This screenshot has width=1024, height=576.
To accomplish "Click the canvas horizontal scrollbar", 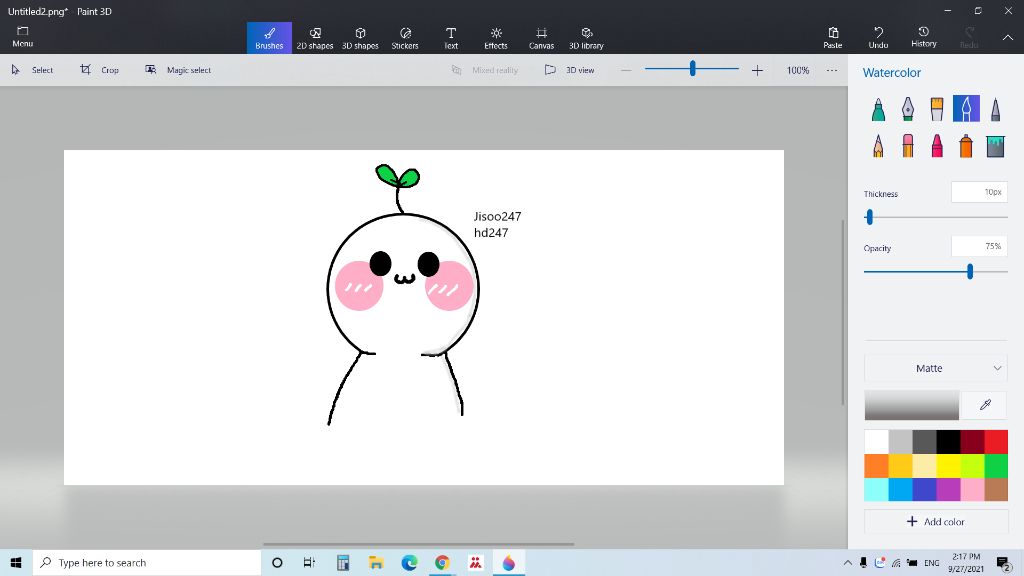I will [419, 543].
